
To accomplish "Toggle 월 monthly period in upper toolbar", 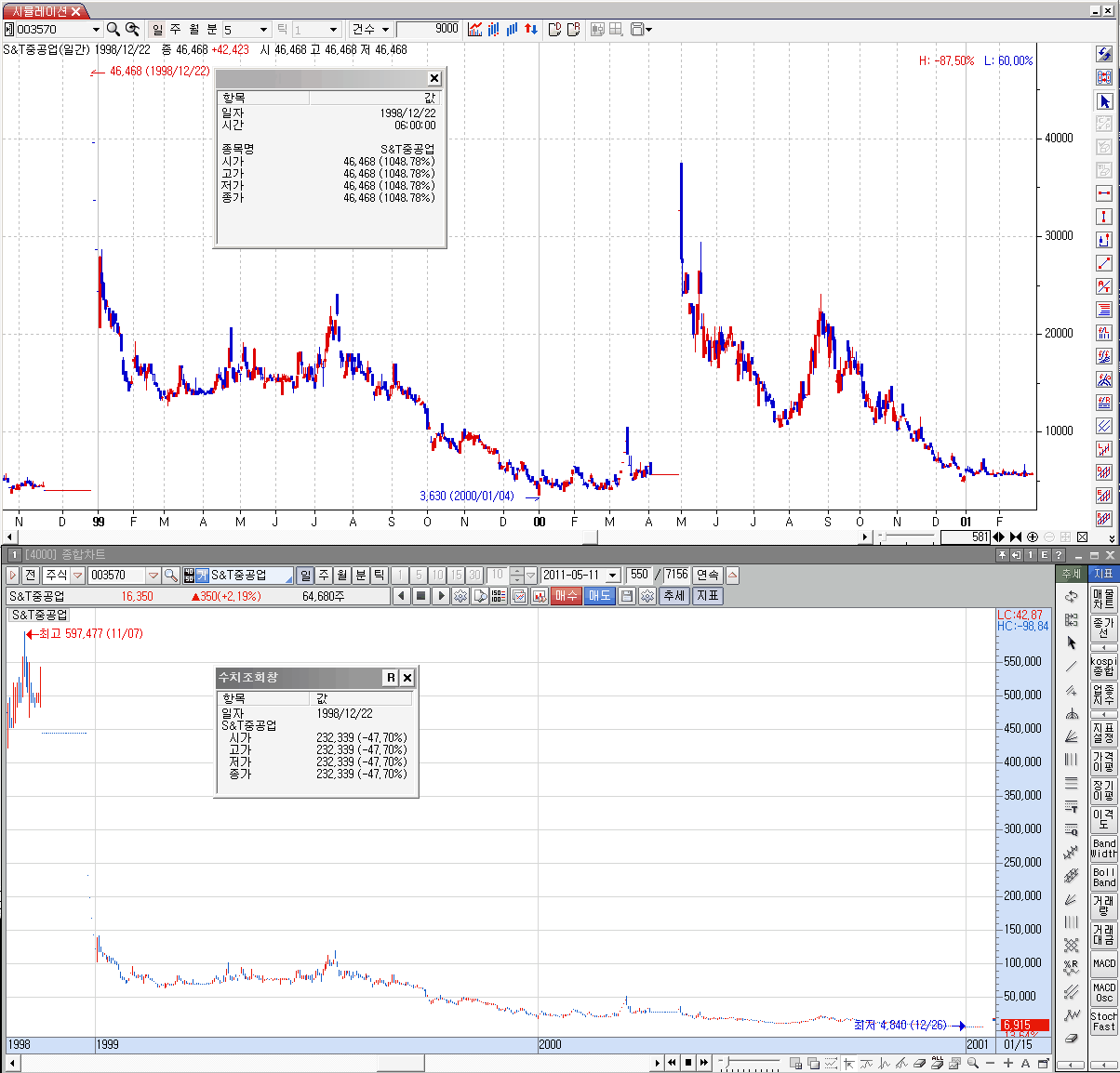I will 193,29.
